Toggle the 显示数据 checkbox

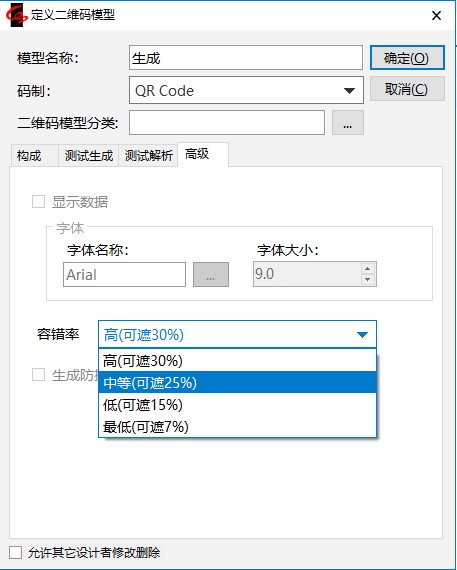pos(39,202)
